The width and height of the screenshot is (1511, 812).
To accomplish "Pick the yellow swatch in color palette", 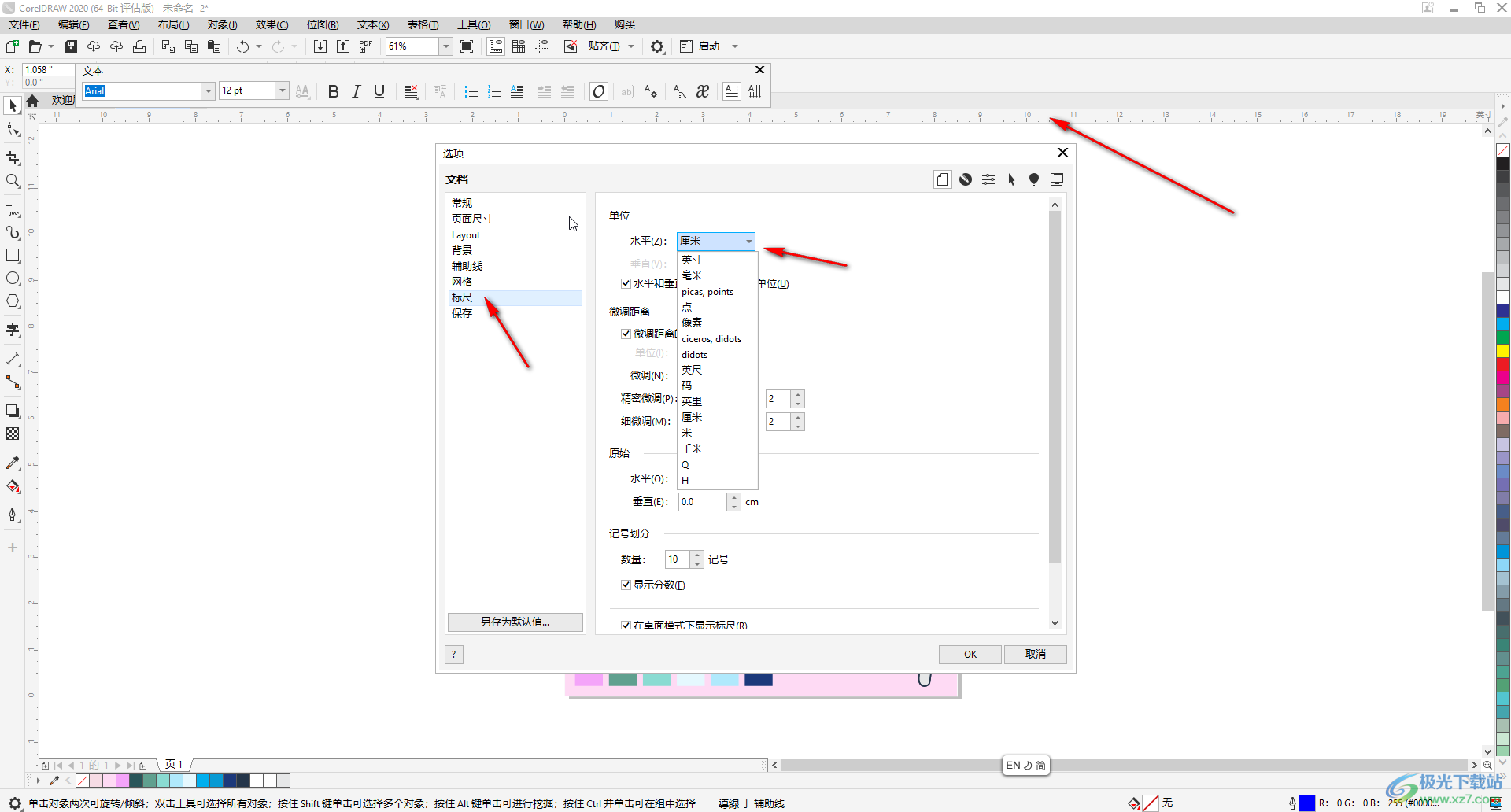I will 1503,351.
